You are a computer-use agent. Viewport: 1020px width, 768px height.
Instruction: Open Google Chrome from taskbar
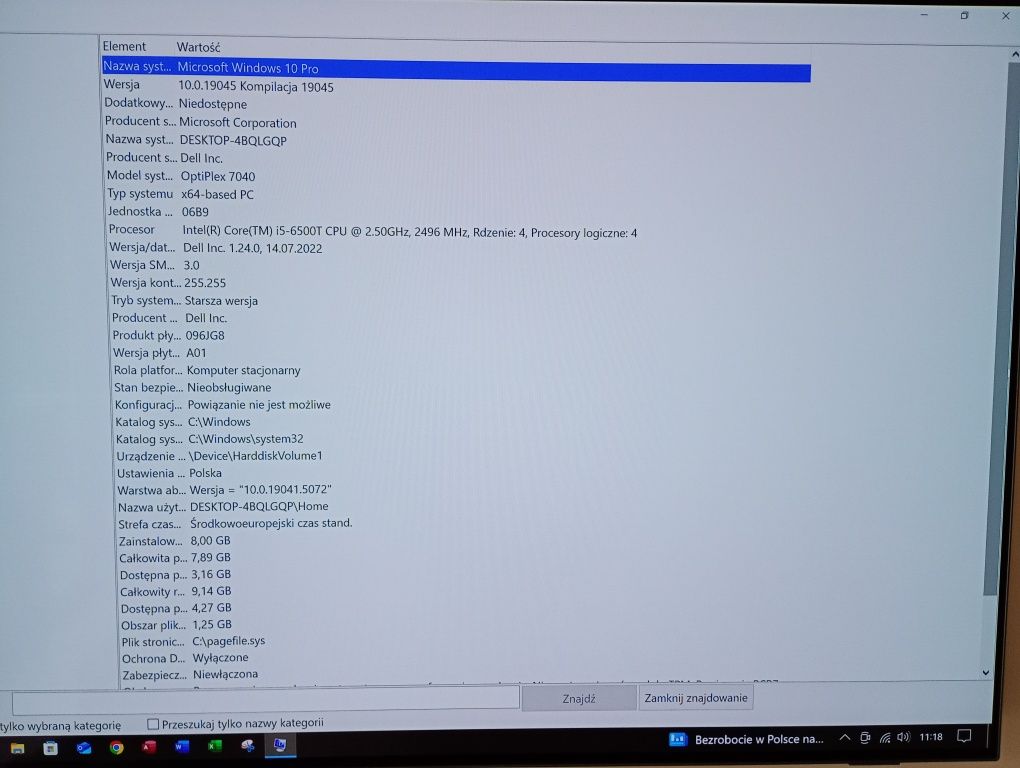click(x=116, y=747)
